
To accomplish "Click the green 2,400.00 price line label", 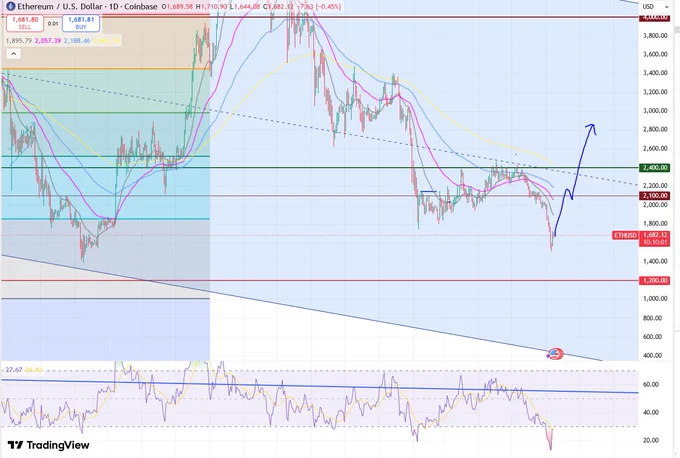I will point(655,167).
